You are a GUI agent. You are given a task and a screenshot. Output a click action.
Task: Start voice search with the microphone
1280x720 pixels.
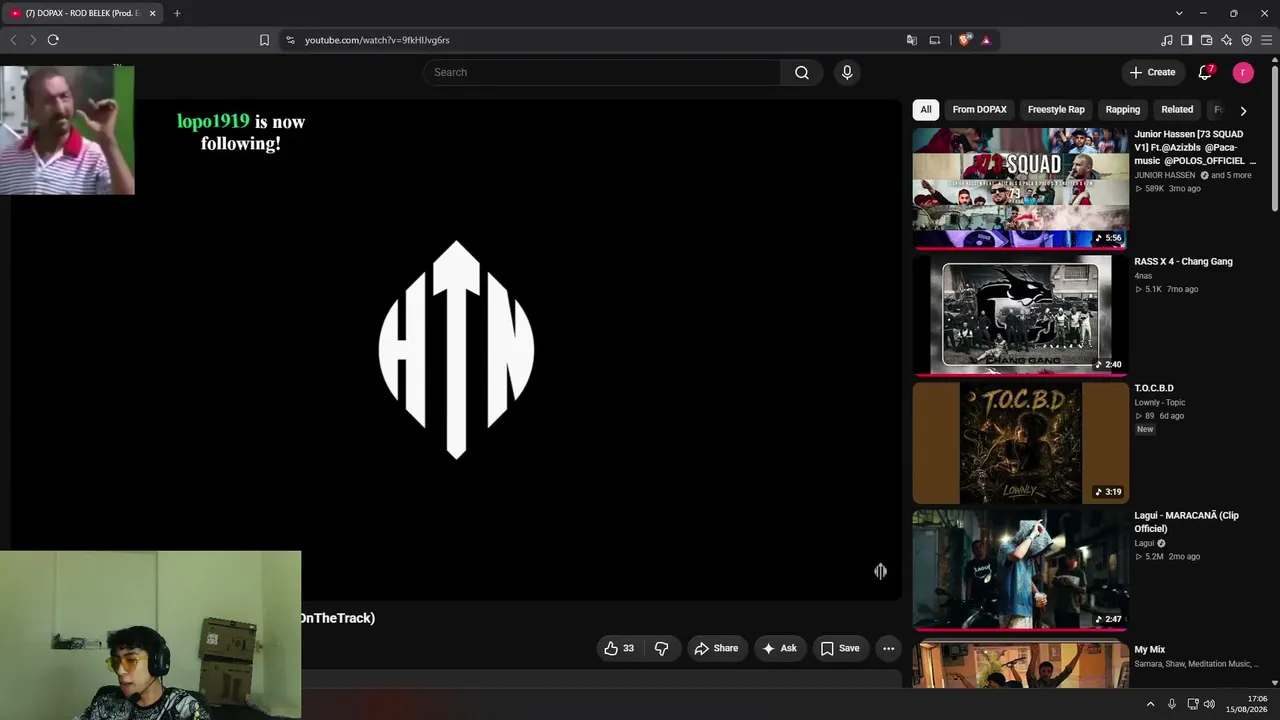click(847, 72)
